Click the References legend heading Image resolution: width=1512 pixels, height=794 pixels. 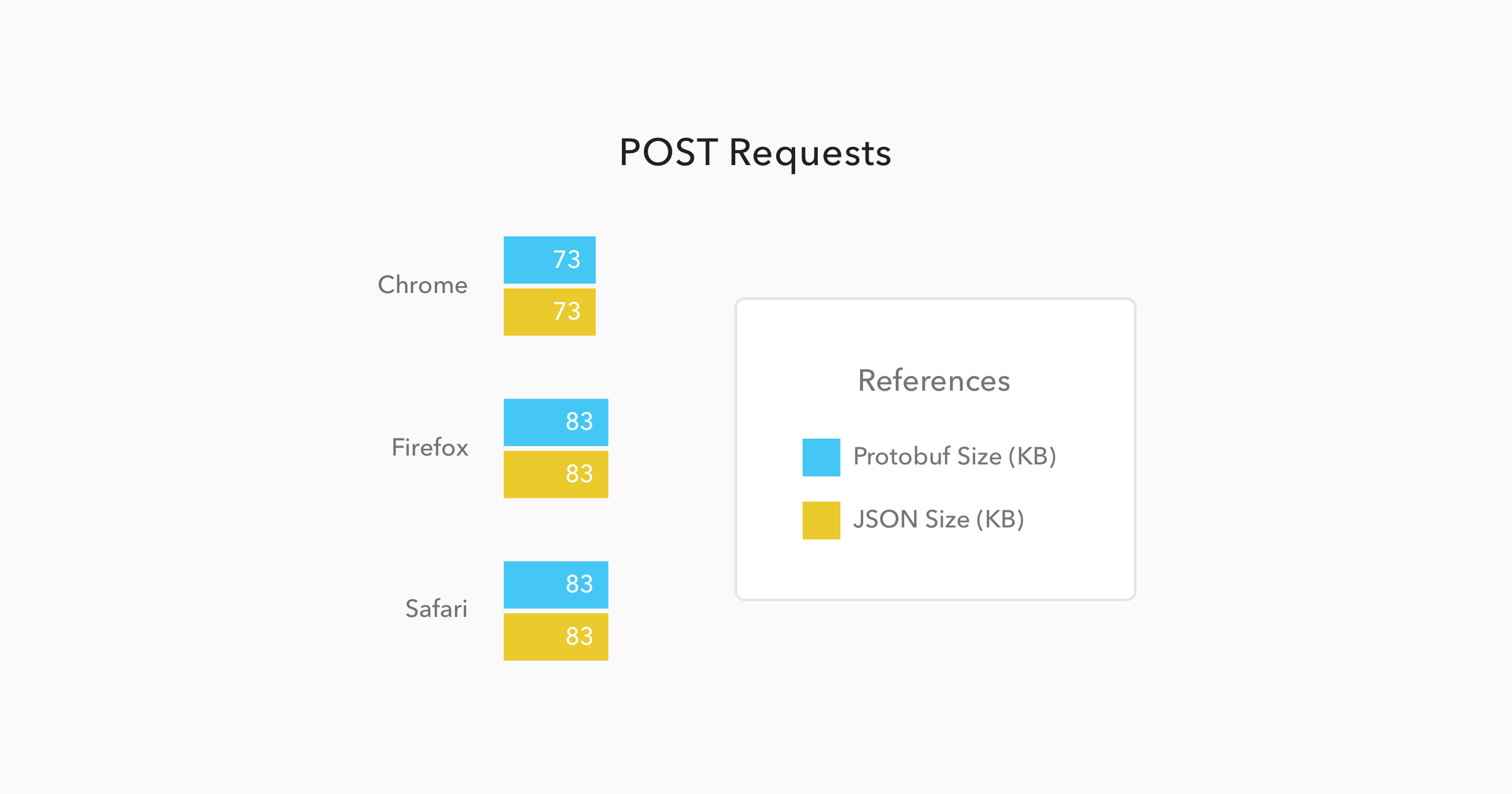(x=934, y=381)
